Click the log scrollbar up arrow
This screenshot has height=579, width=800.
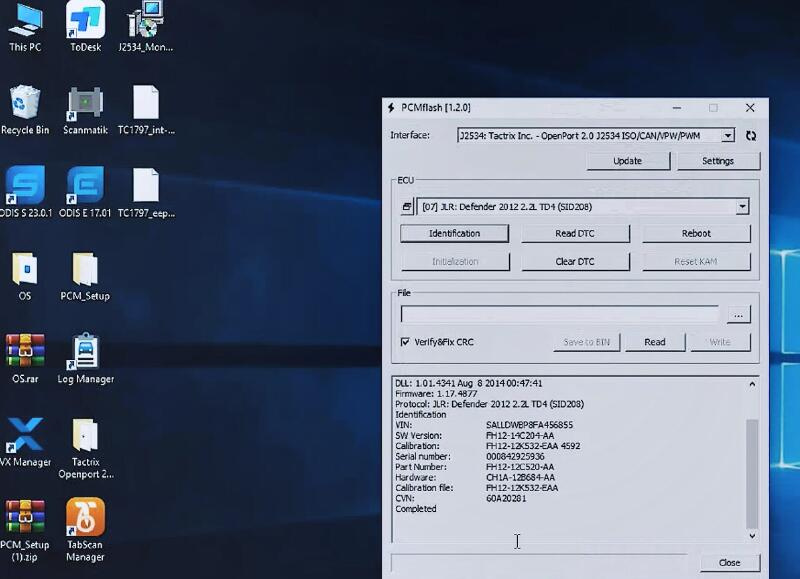(752, 384)
